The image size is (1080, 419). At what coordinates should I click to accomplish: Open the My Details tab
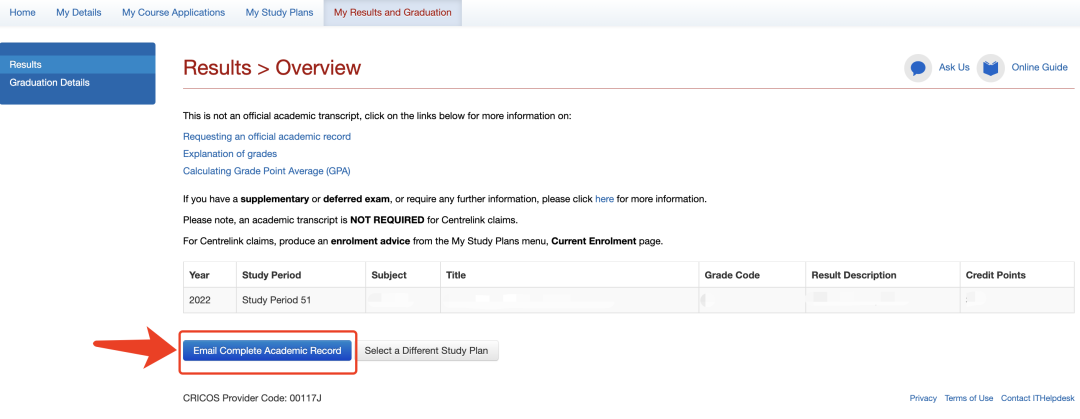click(77, 12)
